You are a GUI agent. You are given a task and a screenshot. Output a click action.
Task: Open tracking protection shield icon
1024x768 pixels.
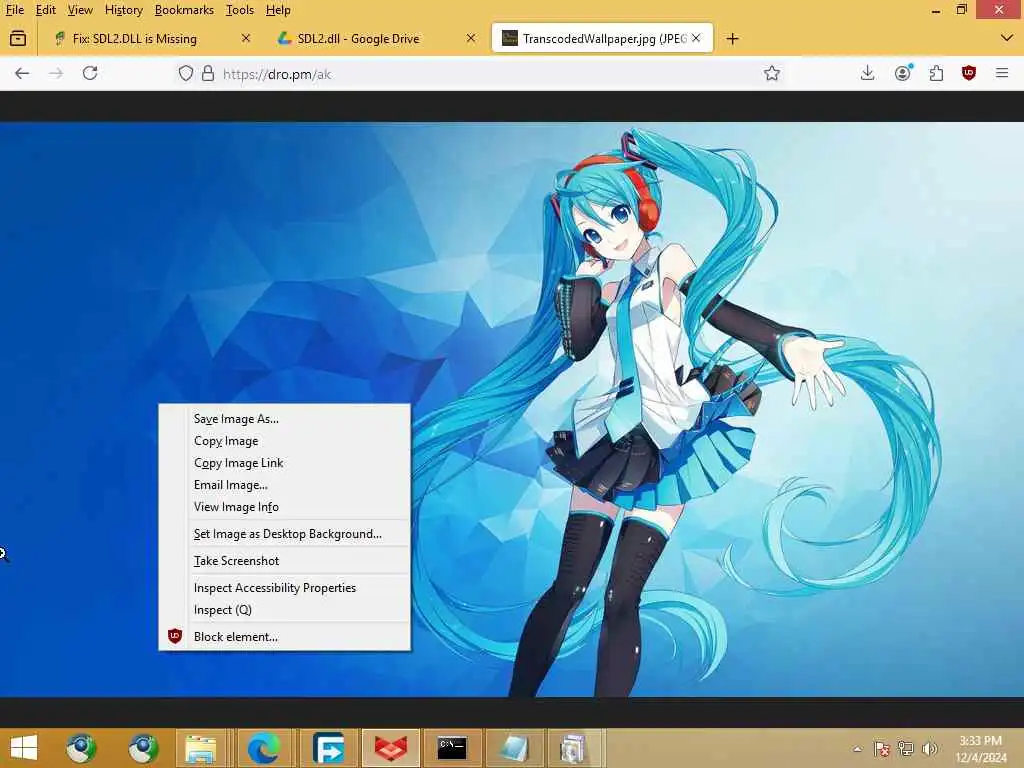coord(186,73)
